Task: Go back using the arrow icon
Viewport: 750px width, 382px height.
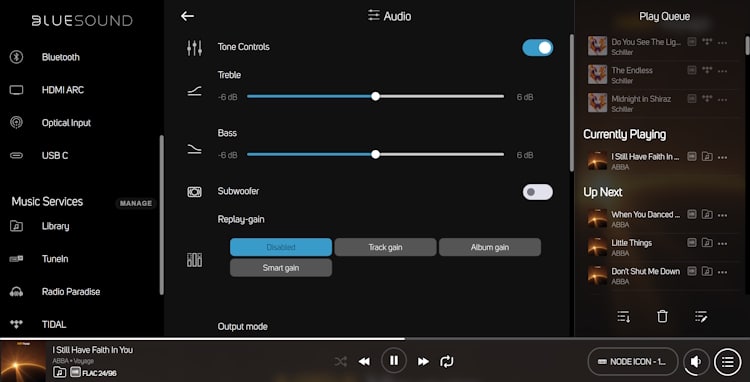Action: pyautogui.click(x=188, y=16)
